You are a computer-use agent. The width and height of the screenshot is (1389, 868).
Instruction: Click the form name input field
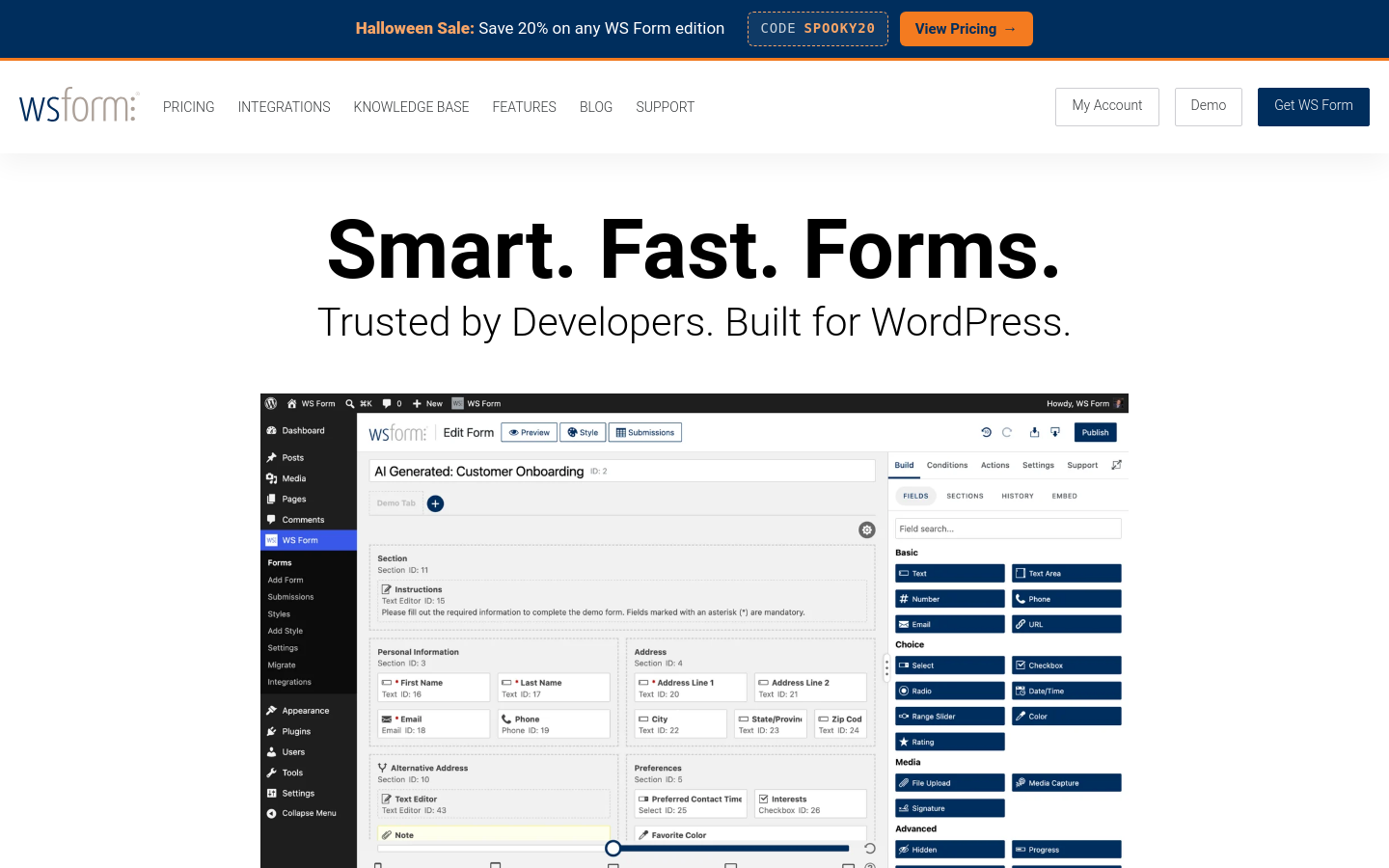tap(622, 471)
